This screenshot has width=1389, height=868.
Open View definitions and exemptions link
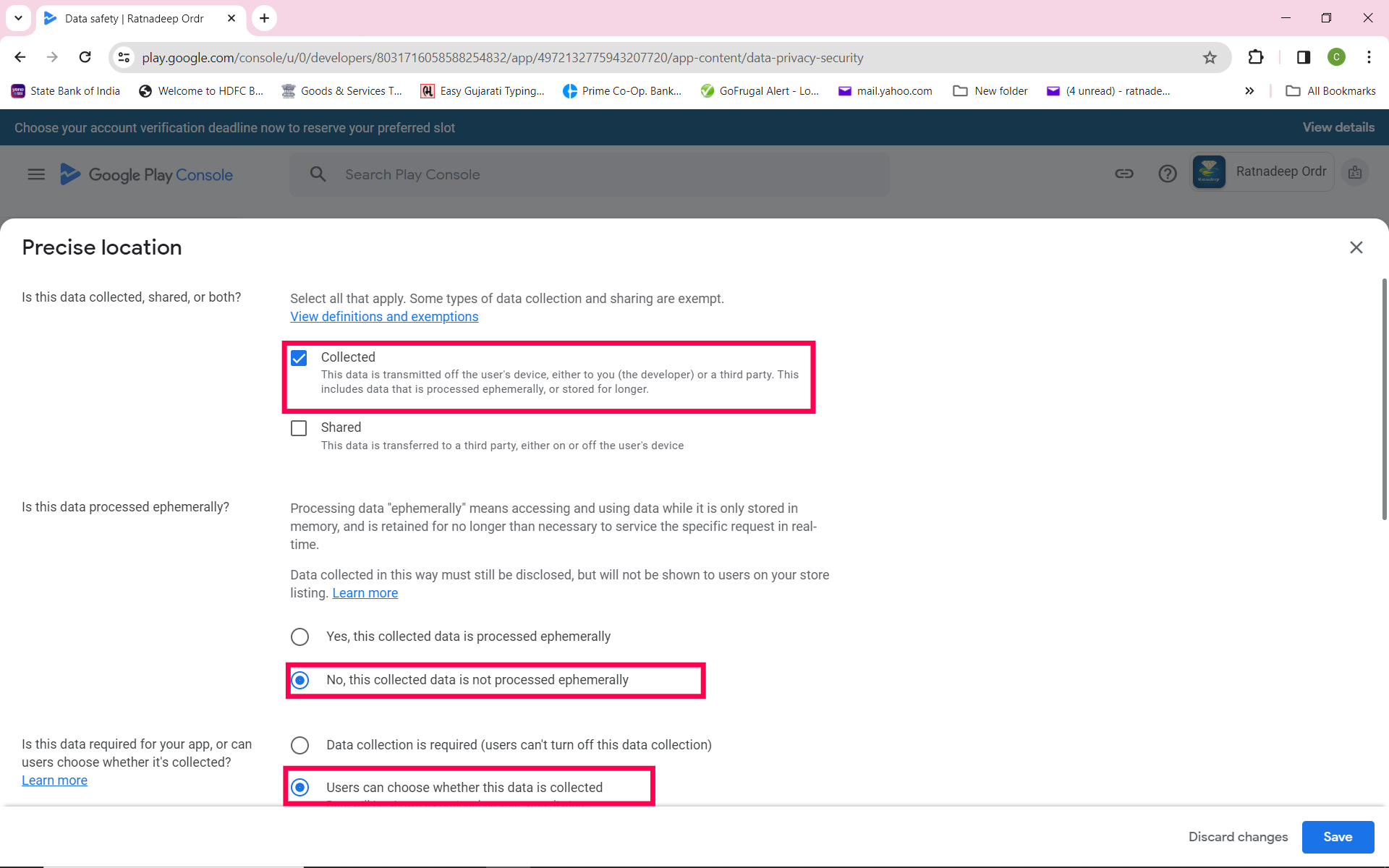tap(384, 317)
